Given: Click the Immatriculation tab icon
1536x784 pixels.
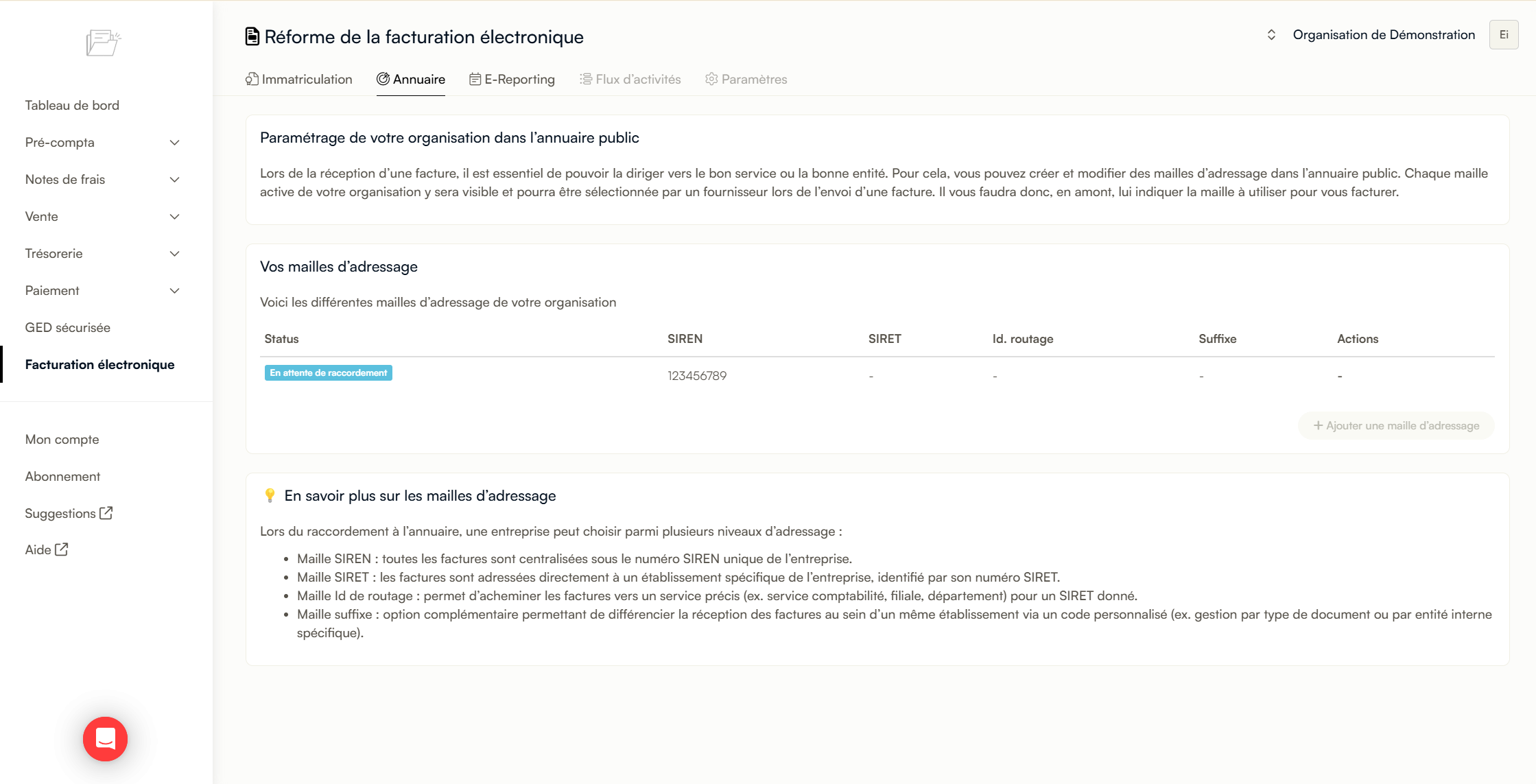Looking at the screenshot, I should pos(252,79).
